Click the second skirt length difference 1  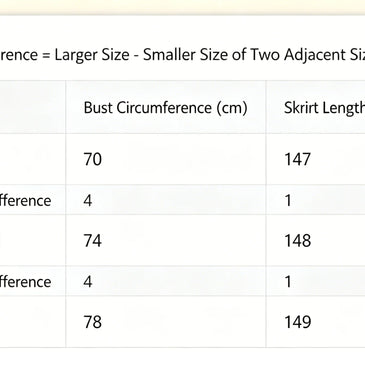288,282
